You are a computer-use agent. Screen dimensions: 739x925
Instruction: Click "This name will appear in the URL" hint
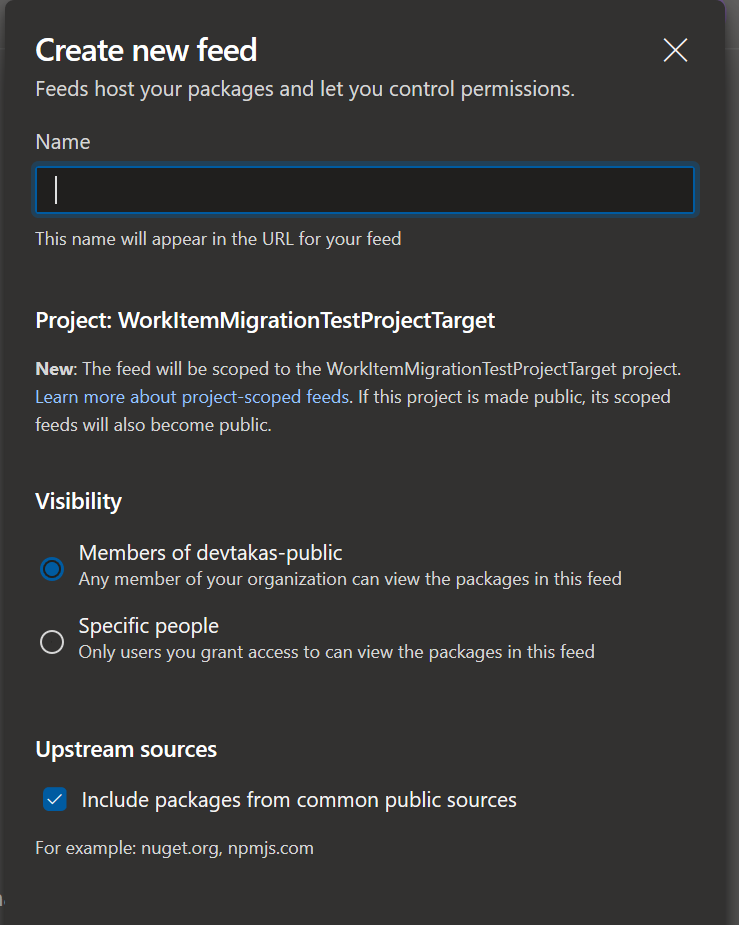218,239
